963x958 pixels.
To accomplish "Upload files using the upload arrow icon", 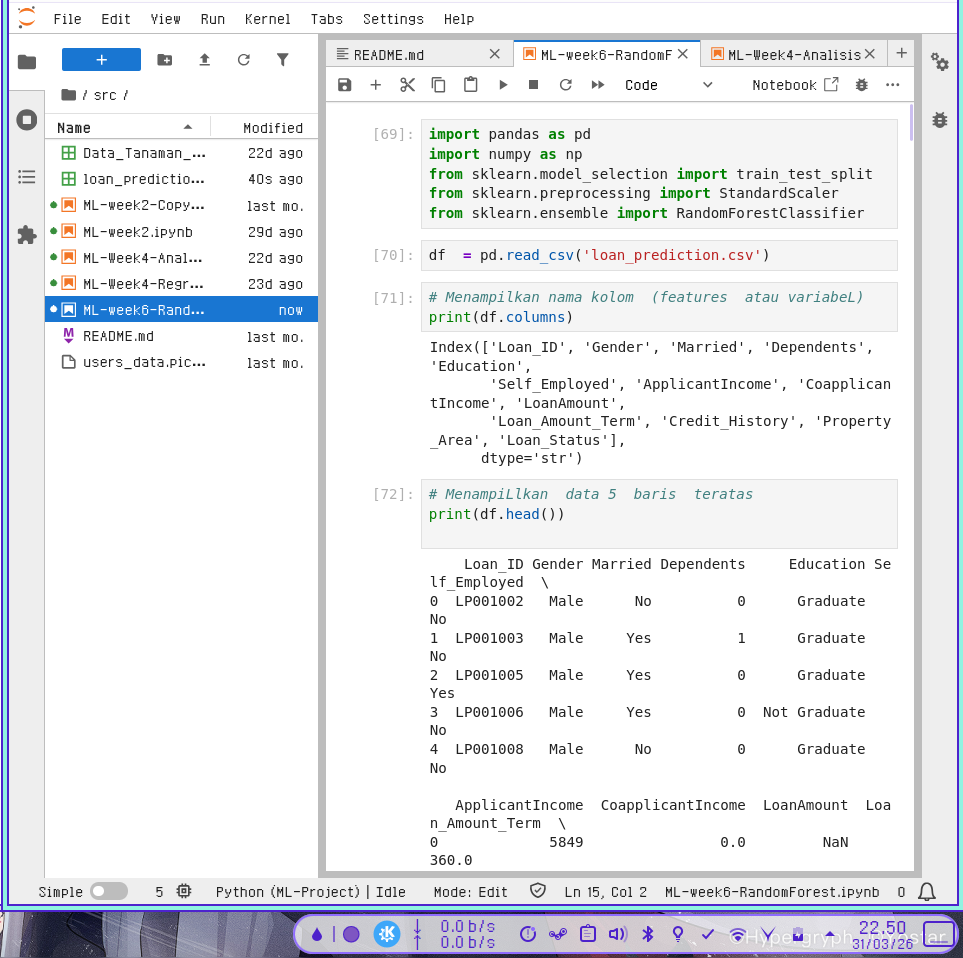I will (x=205, y=60).
